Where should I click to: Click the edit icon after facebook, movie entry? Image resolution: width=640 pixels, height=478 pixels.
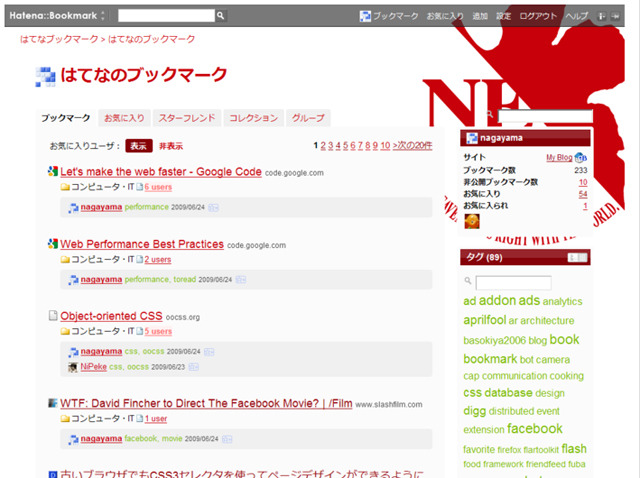227,440
